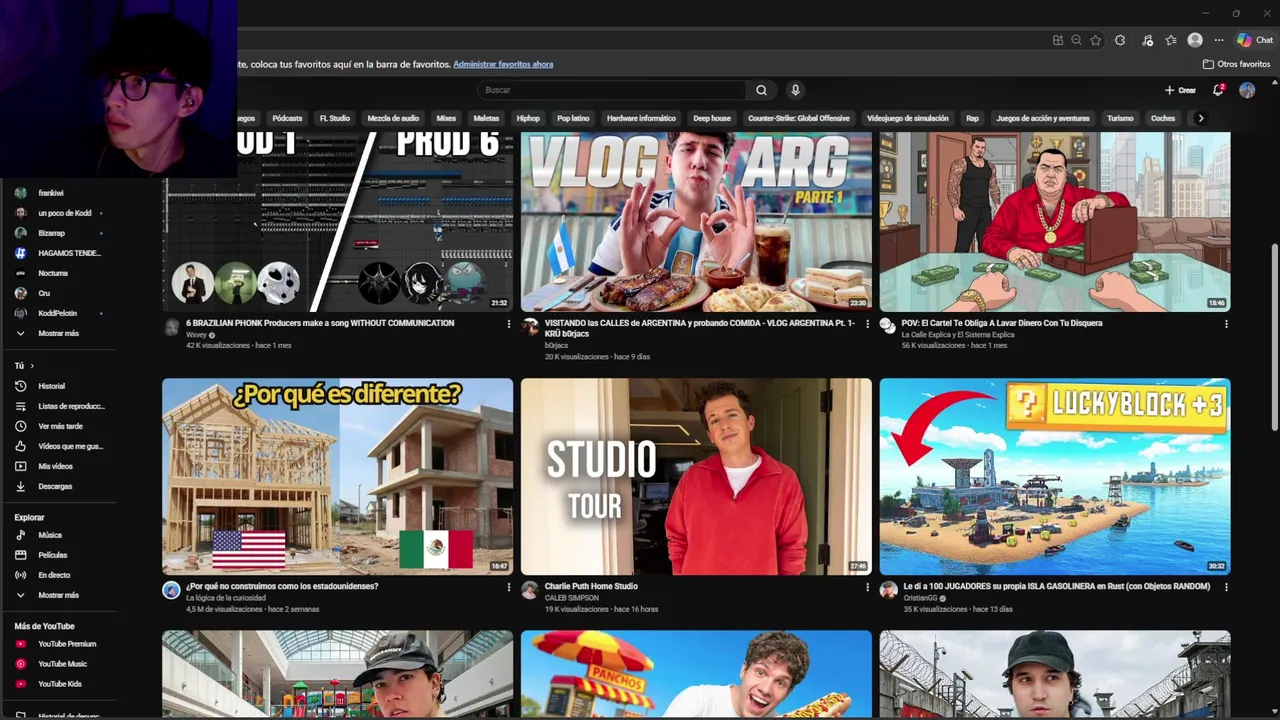Screen dimensions: 1280x720
Task: Open Películas in Explorar section
Action: click(x=52, y=555)
